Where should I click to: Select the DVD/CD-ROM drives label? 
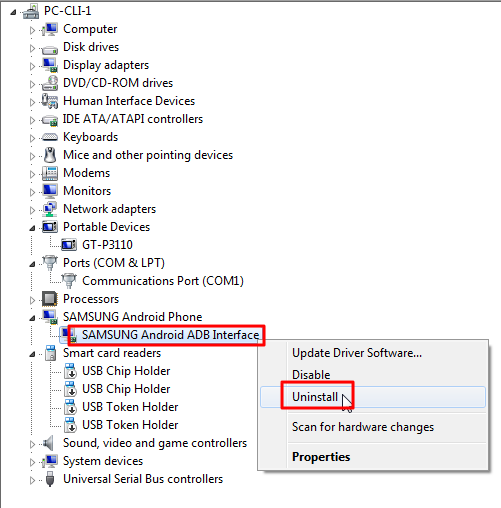tap(118, 83)
